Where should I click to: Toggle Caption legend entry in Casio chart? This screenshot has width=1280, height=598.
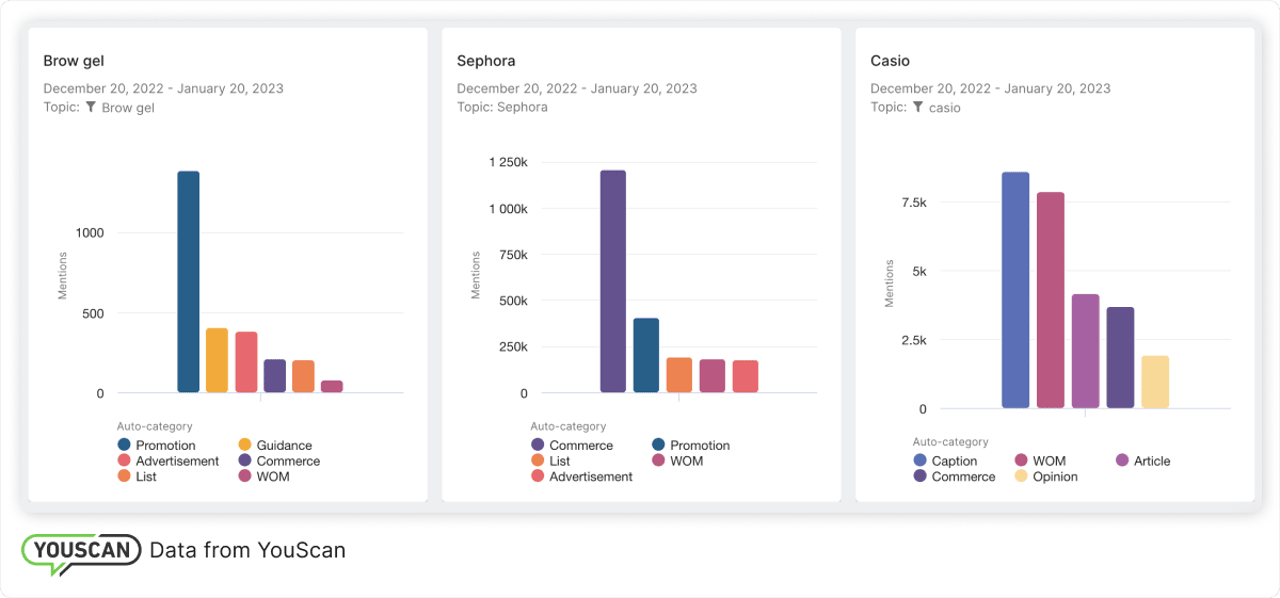954,461
